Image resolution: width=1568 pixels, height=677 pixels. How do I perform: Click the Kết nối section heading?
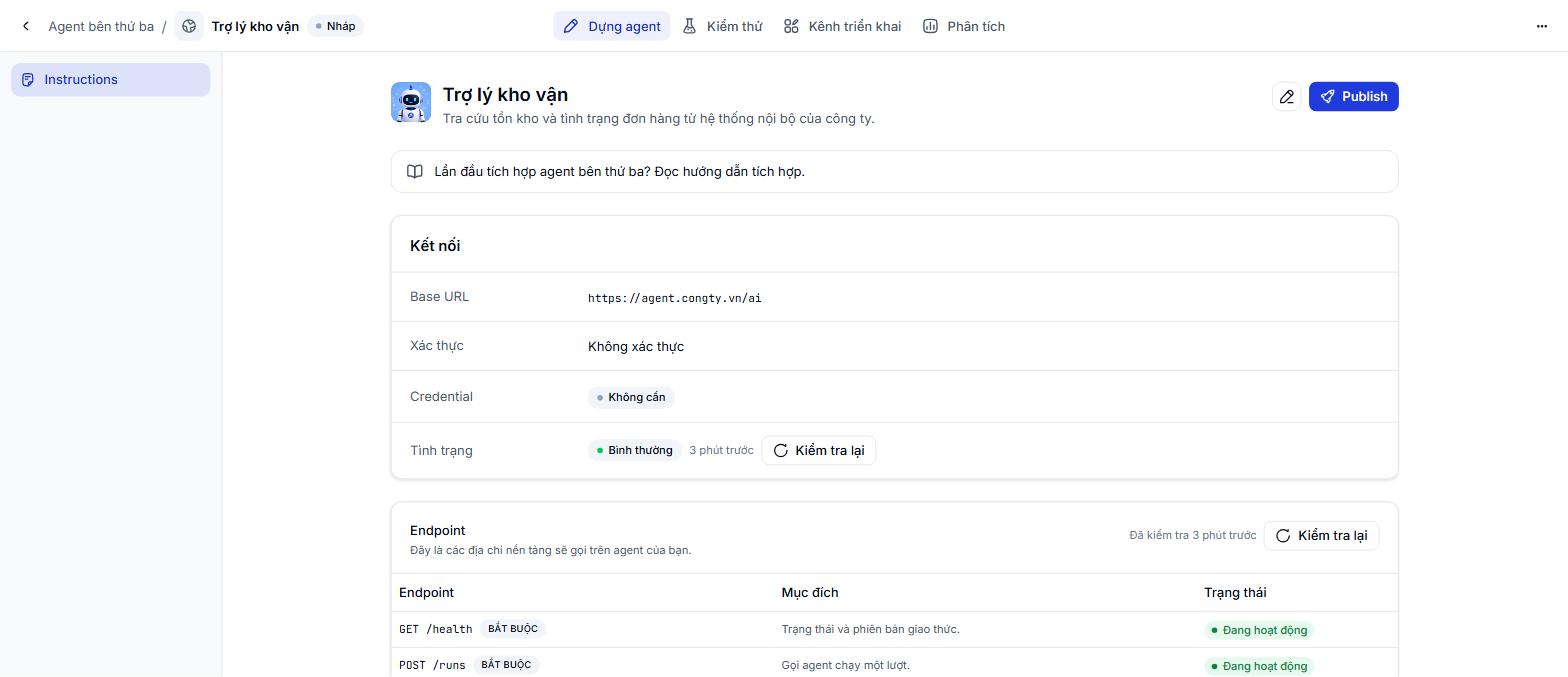[435, 246]
